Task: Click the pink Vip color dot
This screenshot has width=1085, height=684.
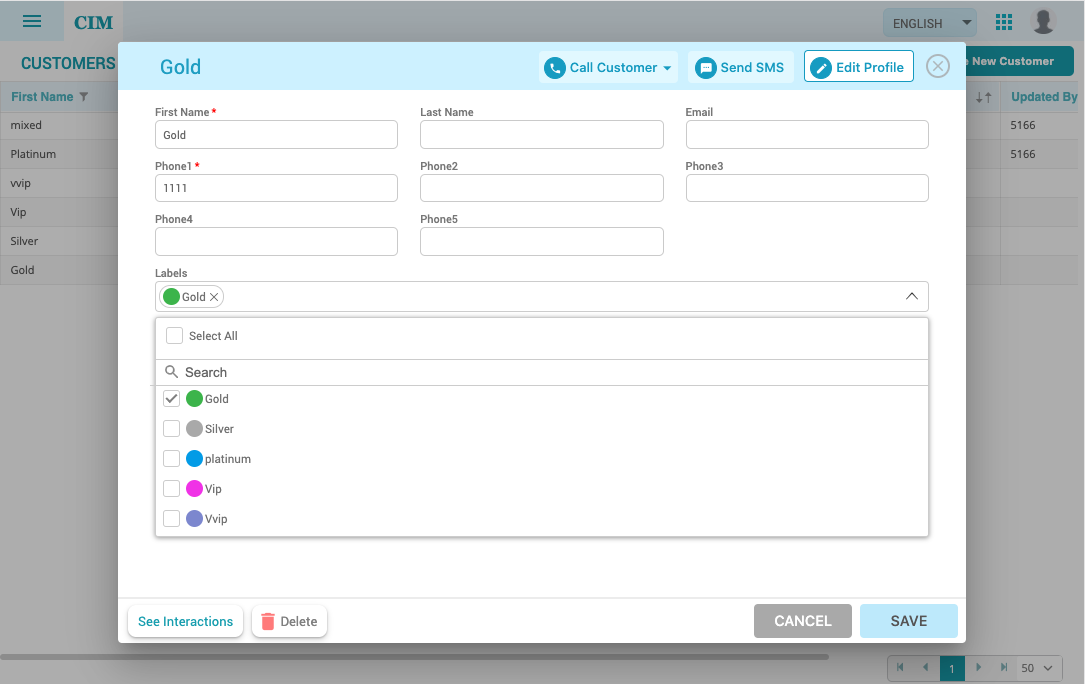Action: point(194,488)
